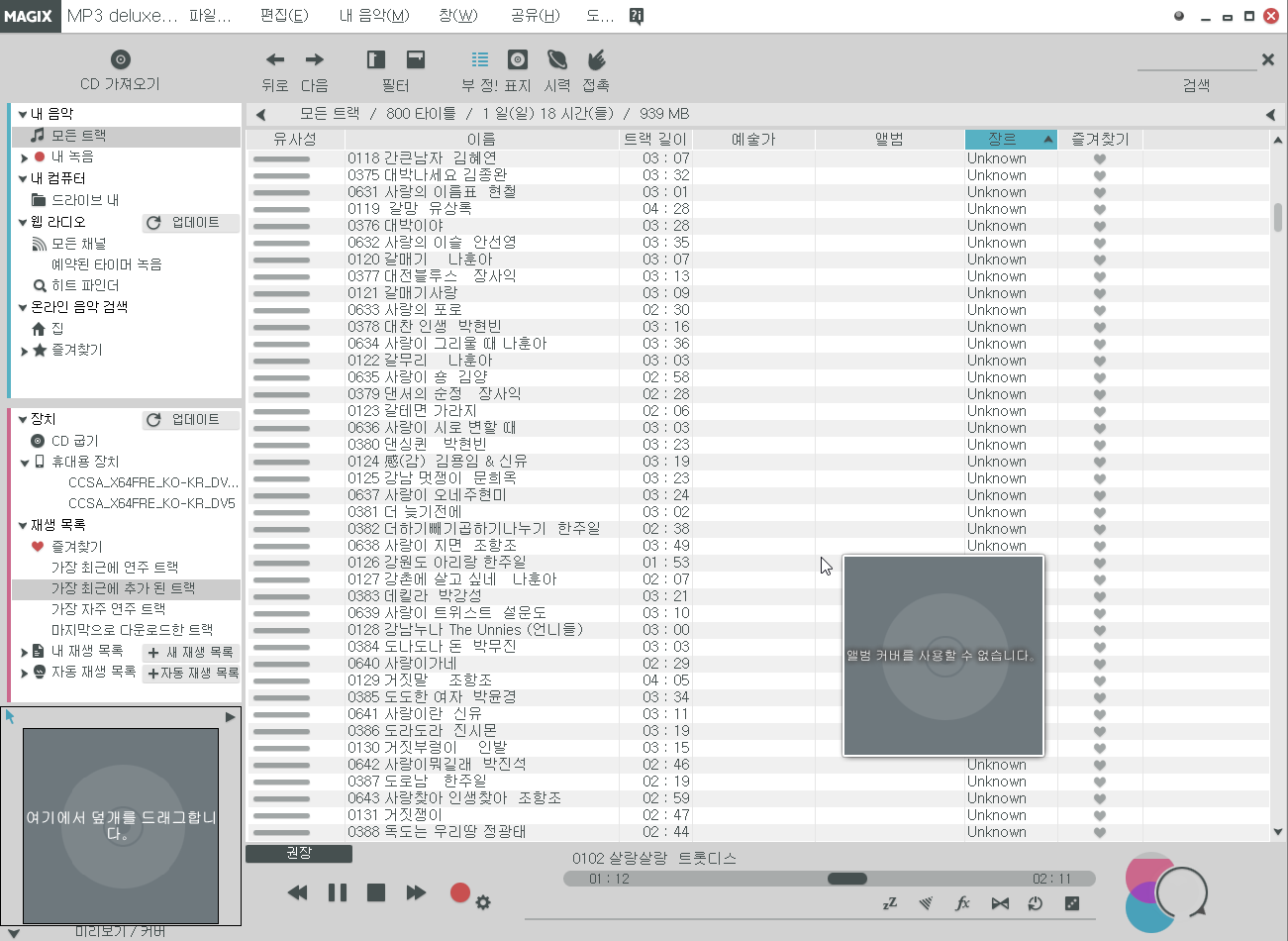Collapse the 웹 라디오 tree section
The width and height of the screenshot is (1288, 941).
23,223
